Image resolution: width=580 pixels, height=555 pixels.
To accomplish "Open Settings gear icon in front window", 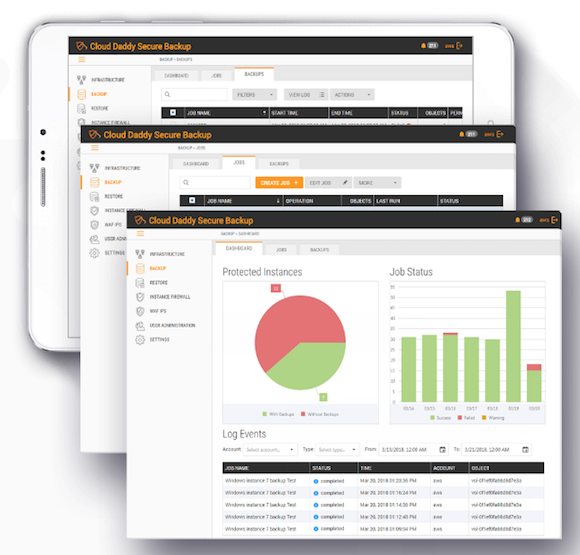I will [x=140, y=340].
